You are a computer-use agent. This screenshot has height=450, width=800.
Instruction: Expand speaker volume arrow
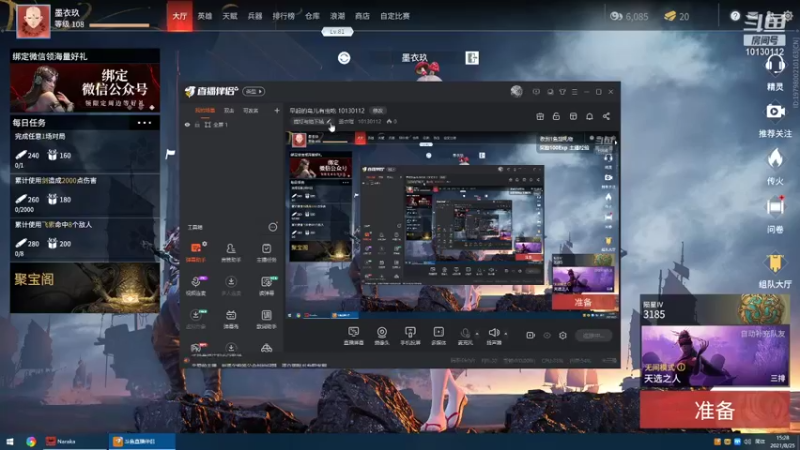[x=506, y=334]
